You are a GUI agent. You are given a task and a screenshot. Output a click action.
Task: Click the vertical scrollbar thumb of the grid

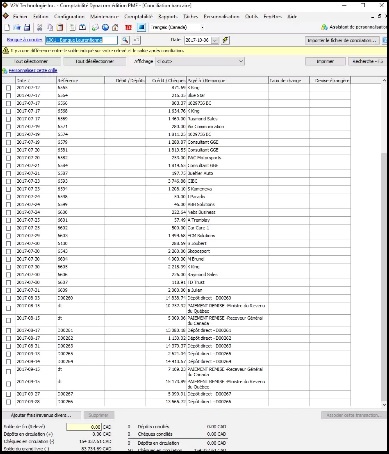384,277
